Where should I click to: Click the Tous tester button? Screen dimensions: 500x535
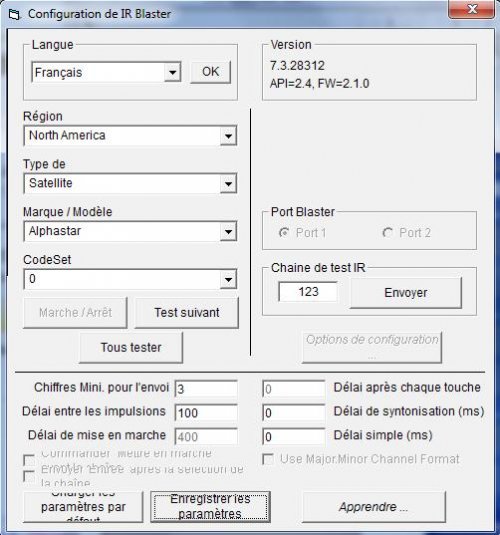pos(131,347)
